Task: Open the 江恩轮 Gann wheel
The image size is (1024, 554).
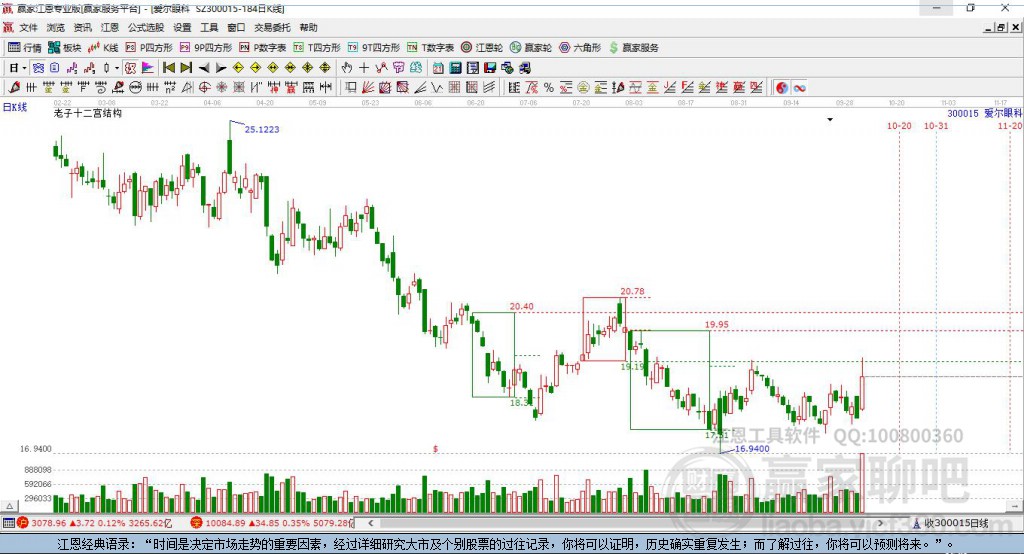Action: (482, 48)
